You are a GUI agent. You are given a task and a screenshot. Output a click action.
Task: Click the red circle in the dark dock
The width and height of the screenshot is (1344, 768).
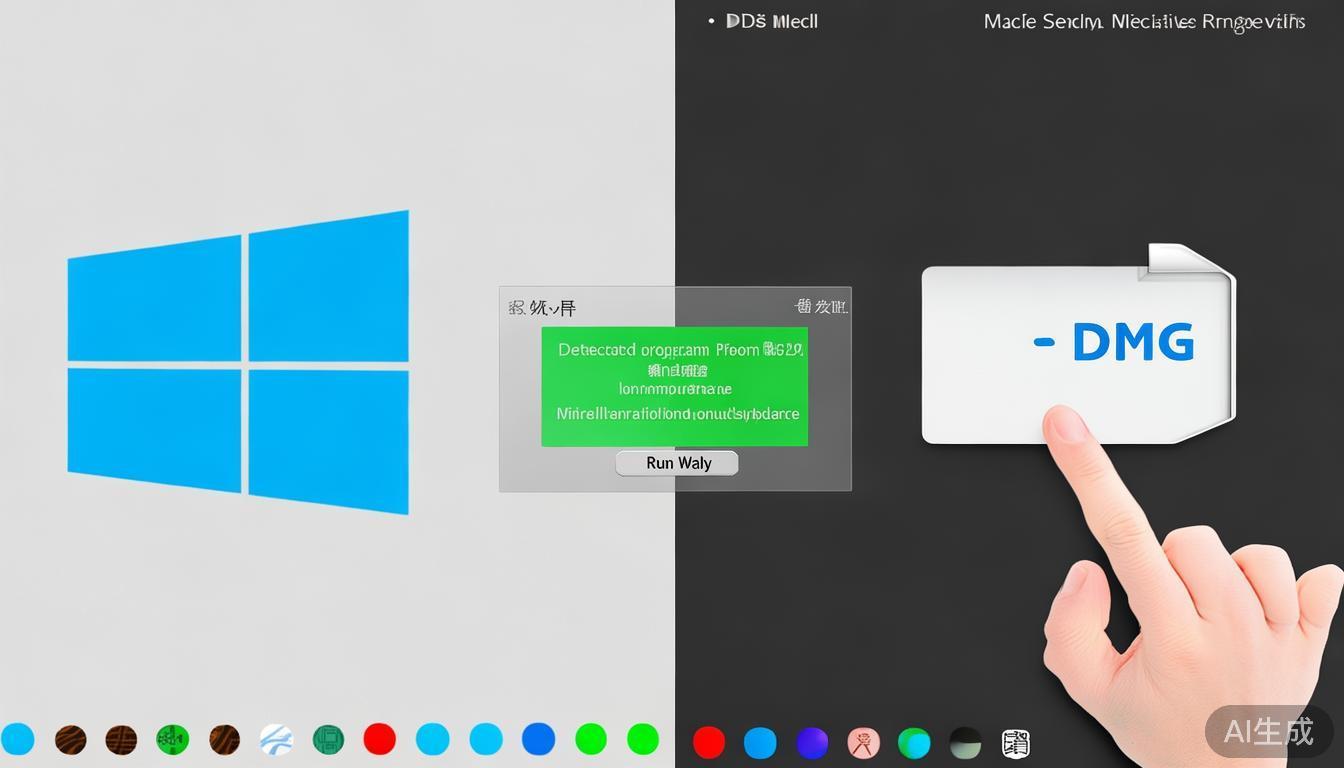[x=709, y=743]
